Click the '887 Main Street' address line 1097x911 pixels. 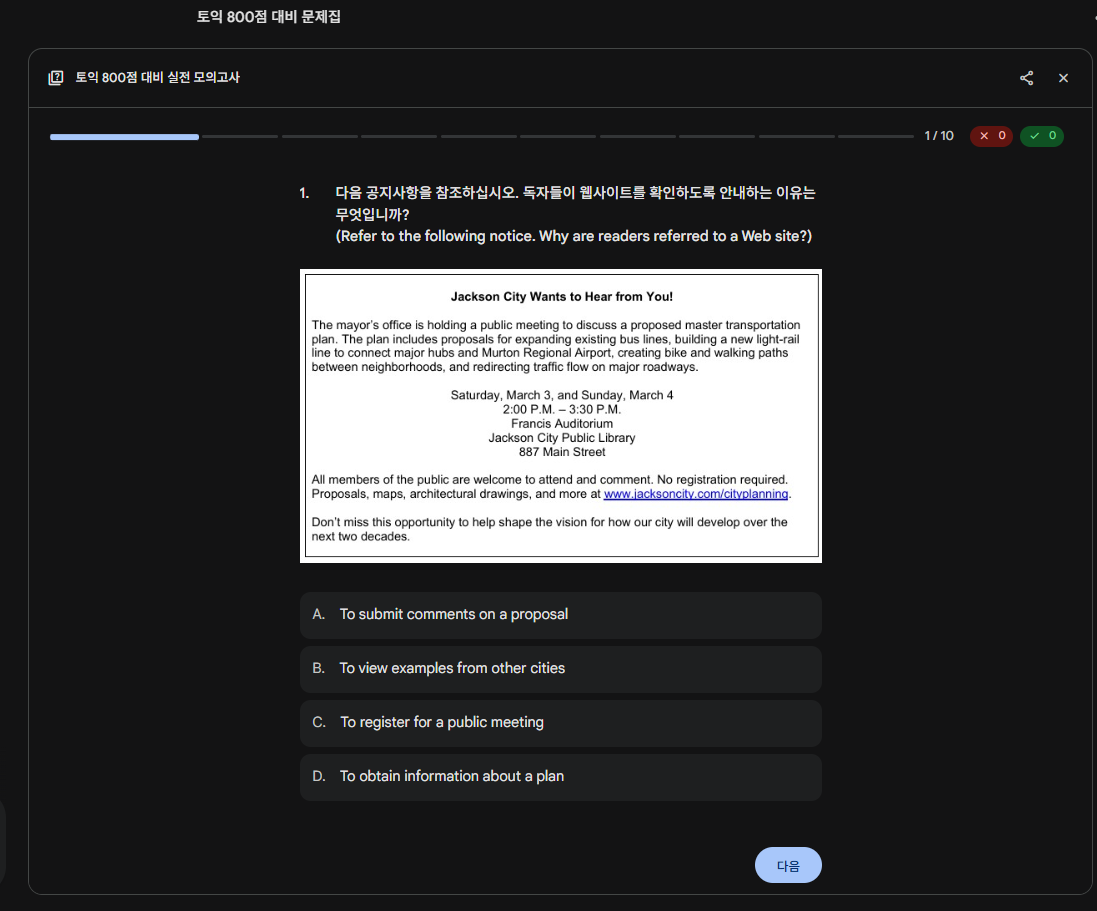(x=562, y=452)
